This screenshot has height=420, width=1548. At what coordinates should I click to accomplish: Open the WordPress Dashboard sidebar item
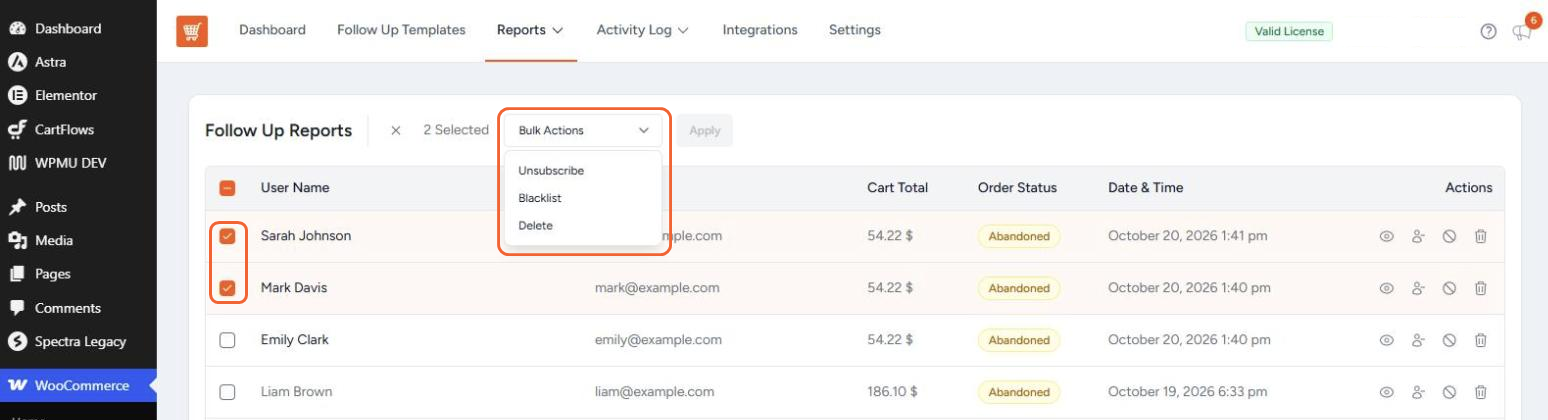pos(68,28)
